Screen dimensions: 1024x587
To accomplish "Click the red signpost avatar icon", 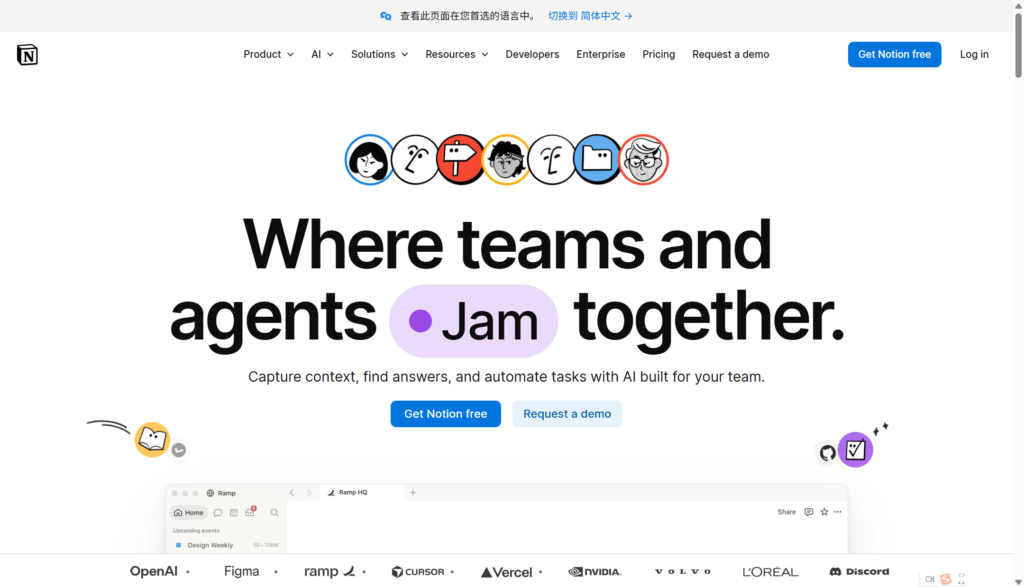I will tap(460, 160).
